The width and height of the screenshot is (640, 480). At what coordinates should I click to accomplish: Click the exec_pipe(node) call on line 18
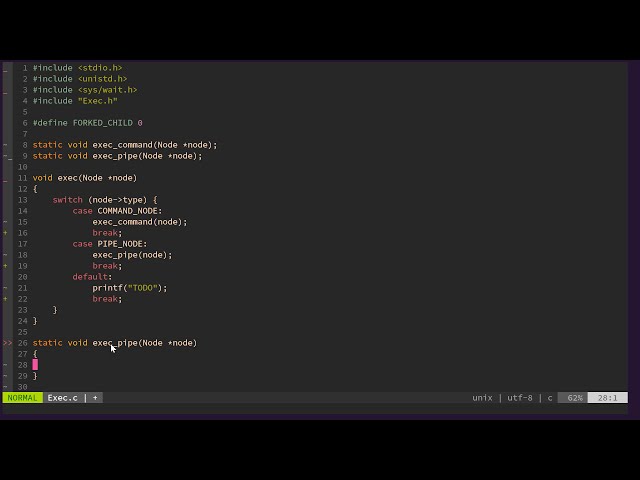click(x=132, y=255)
